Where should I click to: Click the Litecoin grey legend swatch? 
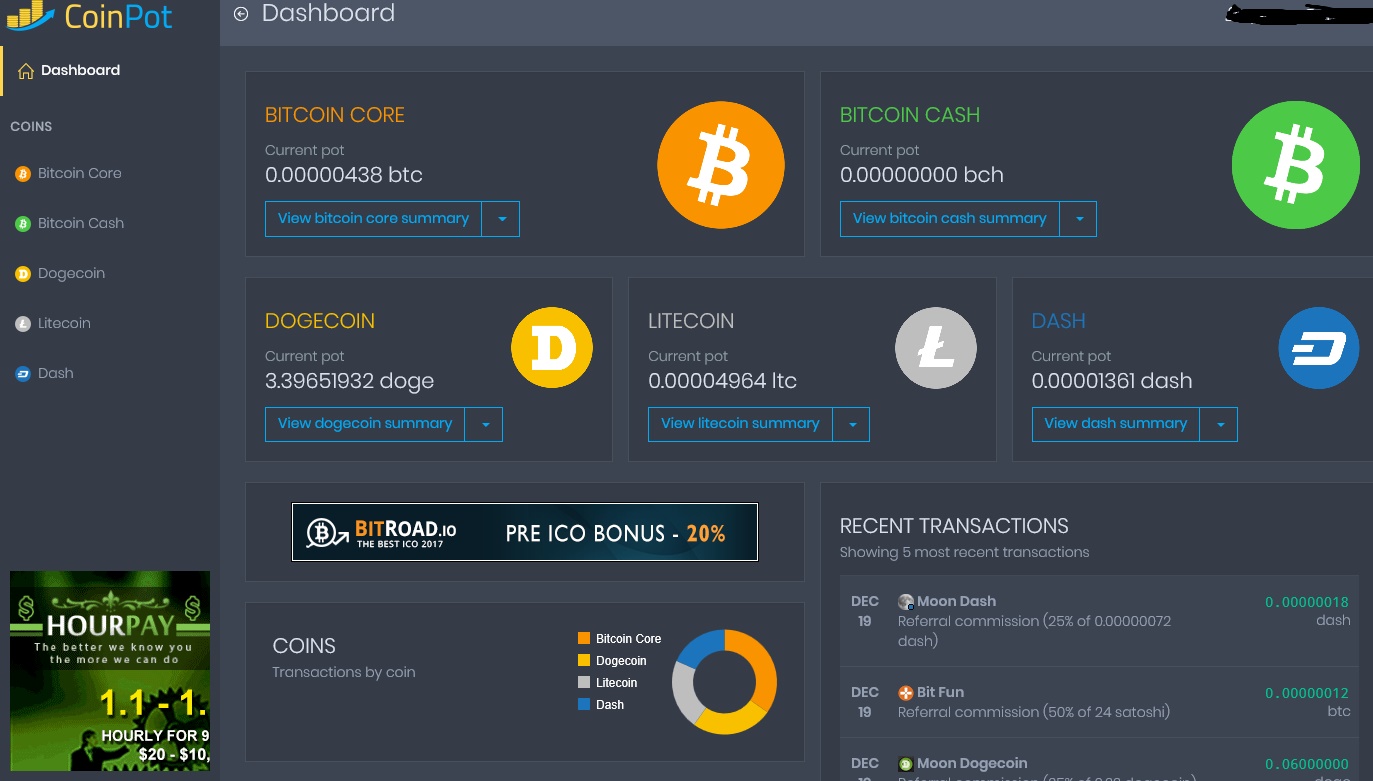pyautogui.click(x=584, y=682)
